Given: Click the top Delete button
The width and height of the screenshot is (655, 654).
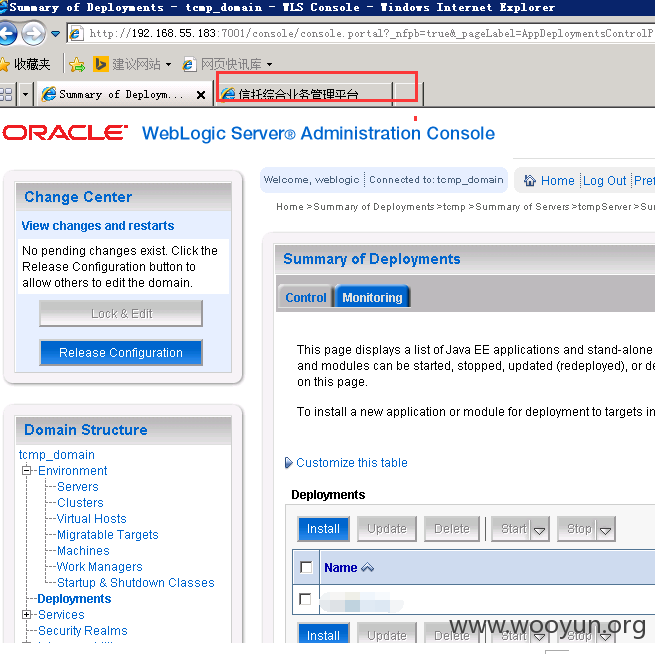Looking at the screenshot, I should pos(452,529).
